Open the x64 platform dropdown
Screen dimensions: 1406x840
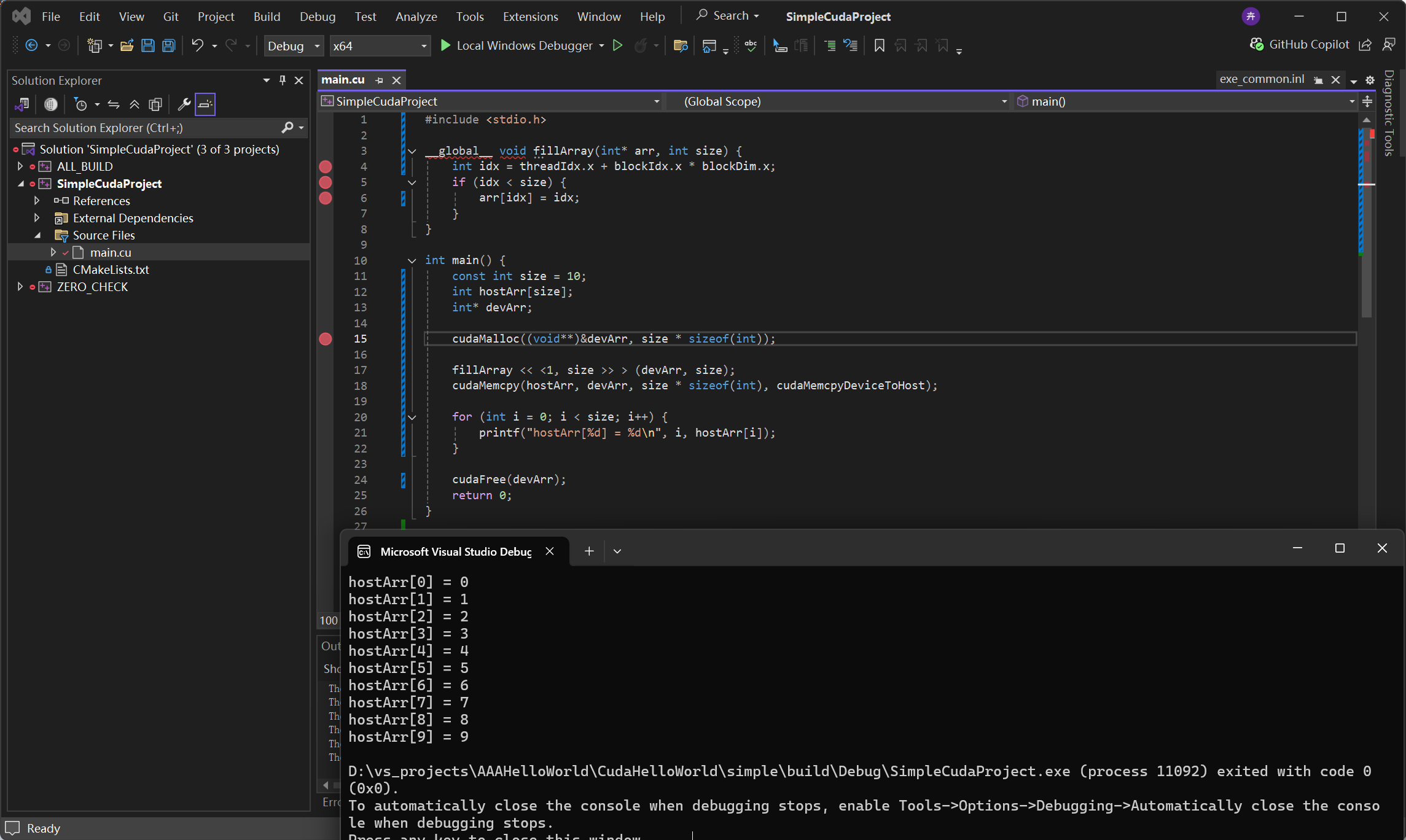379,46
